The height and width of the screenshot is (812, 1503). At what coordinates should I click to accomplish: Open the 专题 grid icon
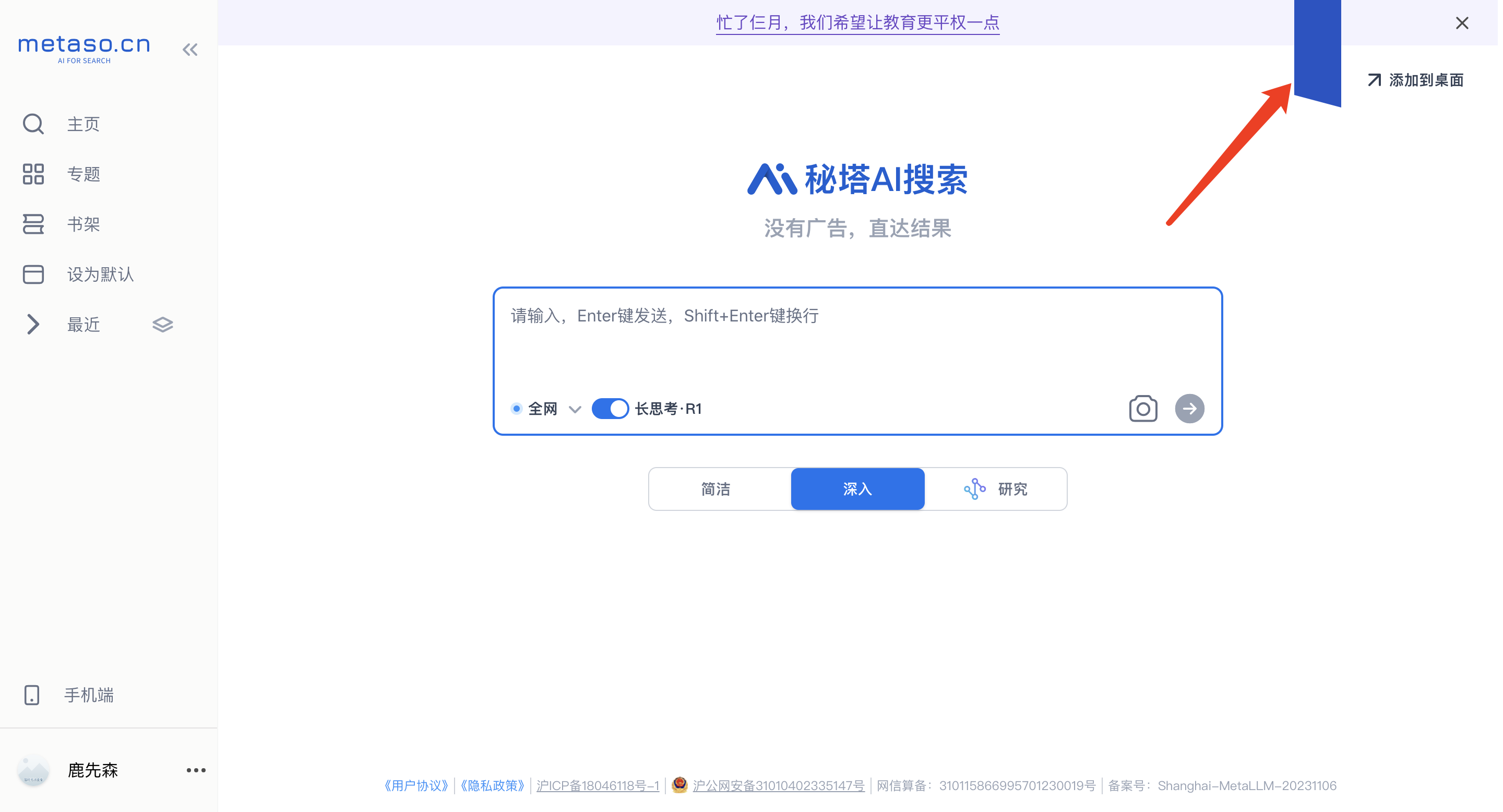point(33,174)
